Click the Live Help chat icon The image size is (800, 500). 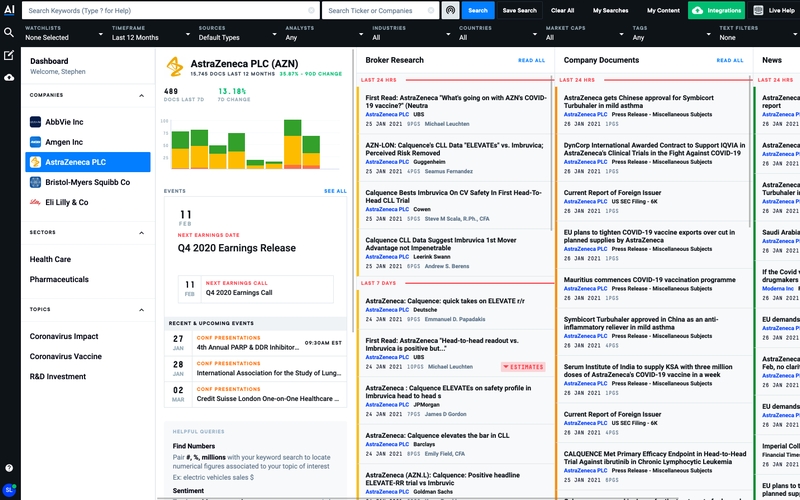(x=759, y=10)
